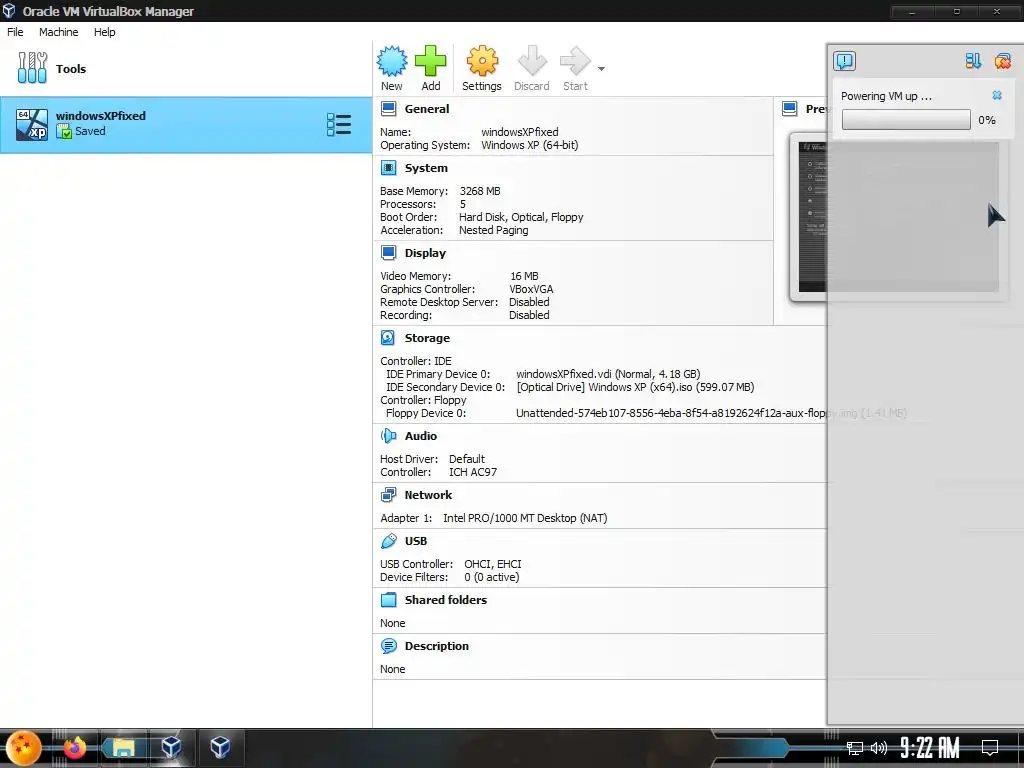This screenshot has height=768, width=1024.
Task: Open the Action Center notification icon
Action: 990,748
